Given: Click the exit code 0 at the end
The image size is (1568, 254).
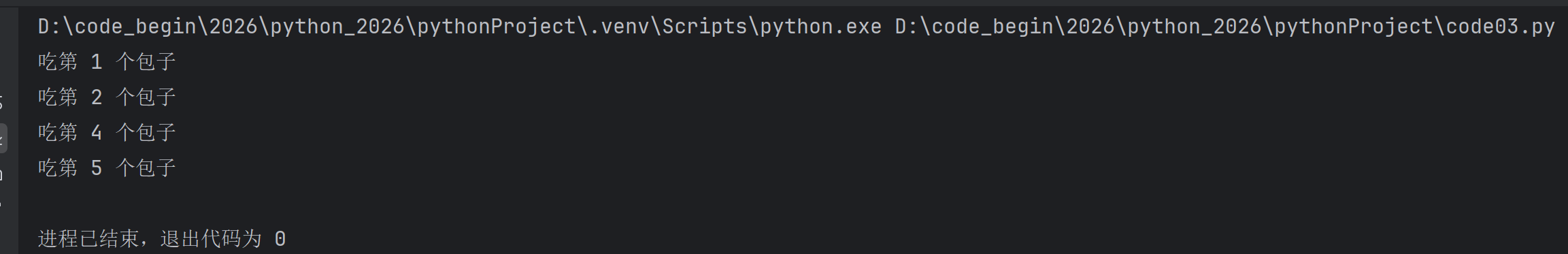Looking at the screenshot, I should [280, 239].
